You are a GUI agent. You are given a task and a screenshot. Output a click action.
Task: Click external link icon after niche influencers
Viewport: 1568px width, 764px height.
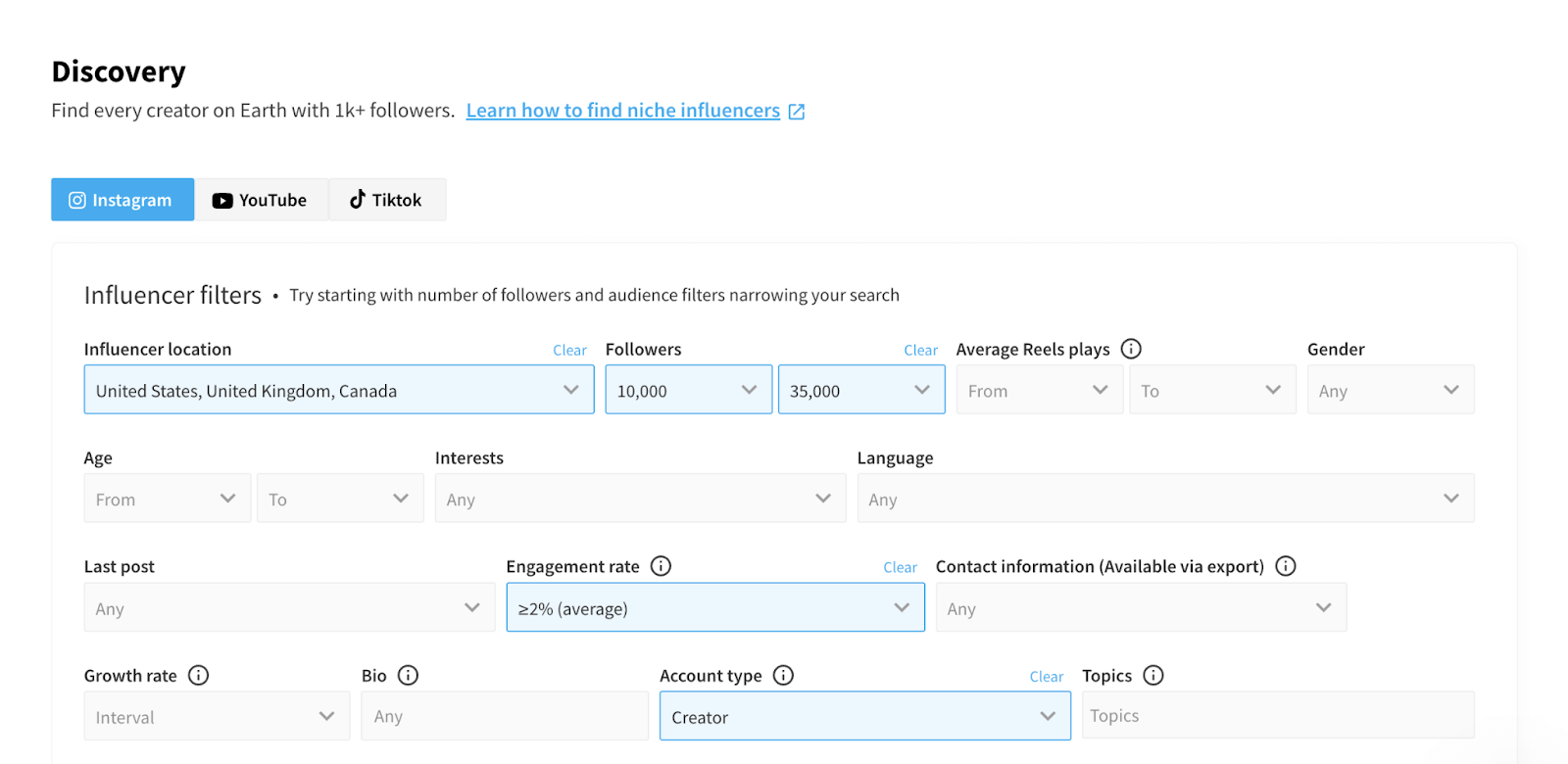pos(797,112)
